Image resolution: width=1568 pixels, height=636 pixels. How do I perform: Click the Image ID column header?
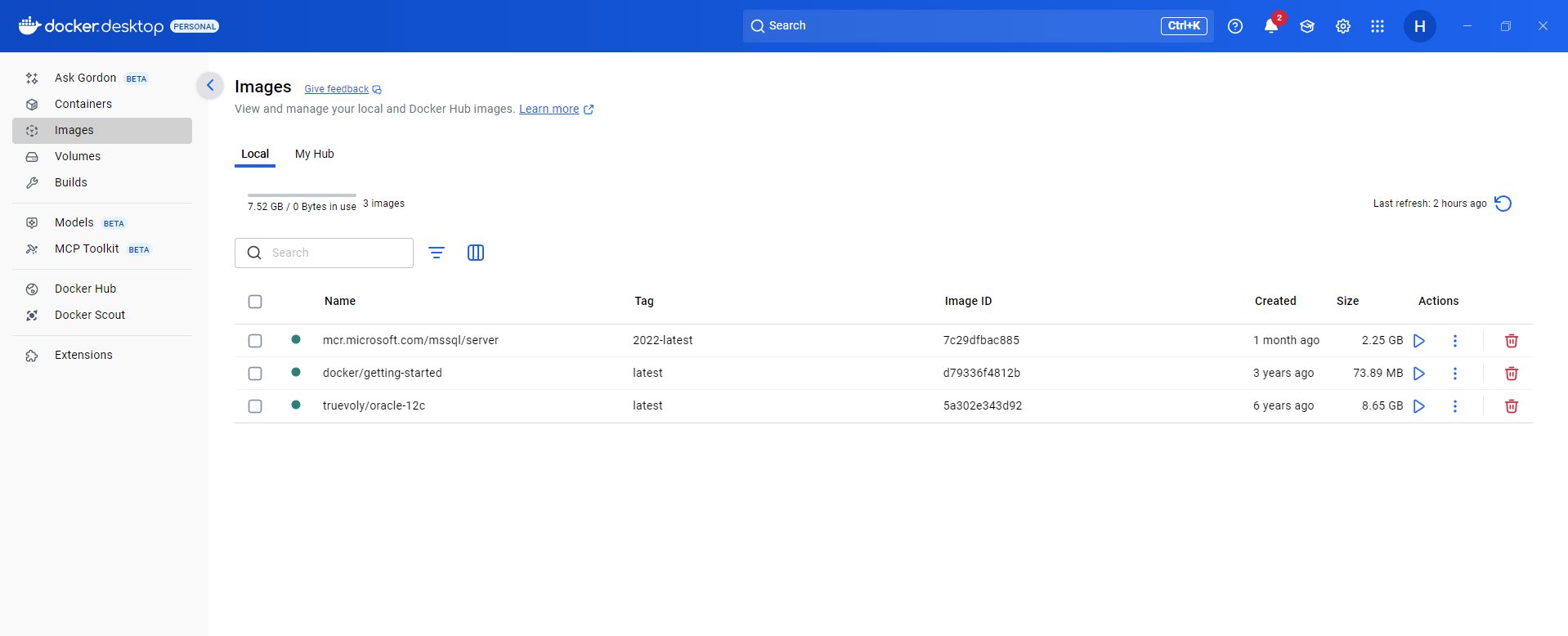point(968,301)
